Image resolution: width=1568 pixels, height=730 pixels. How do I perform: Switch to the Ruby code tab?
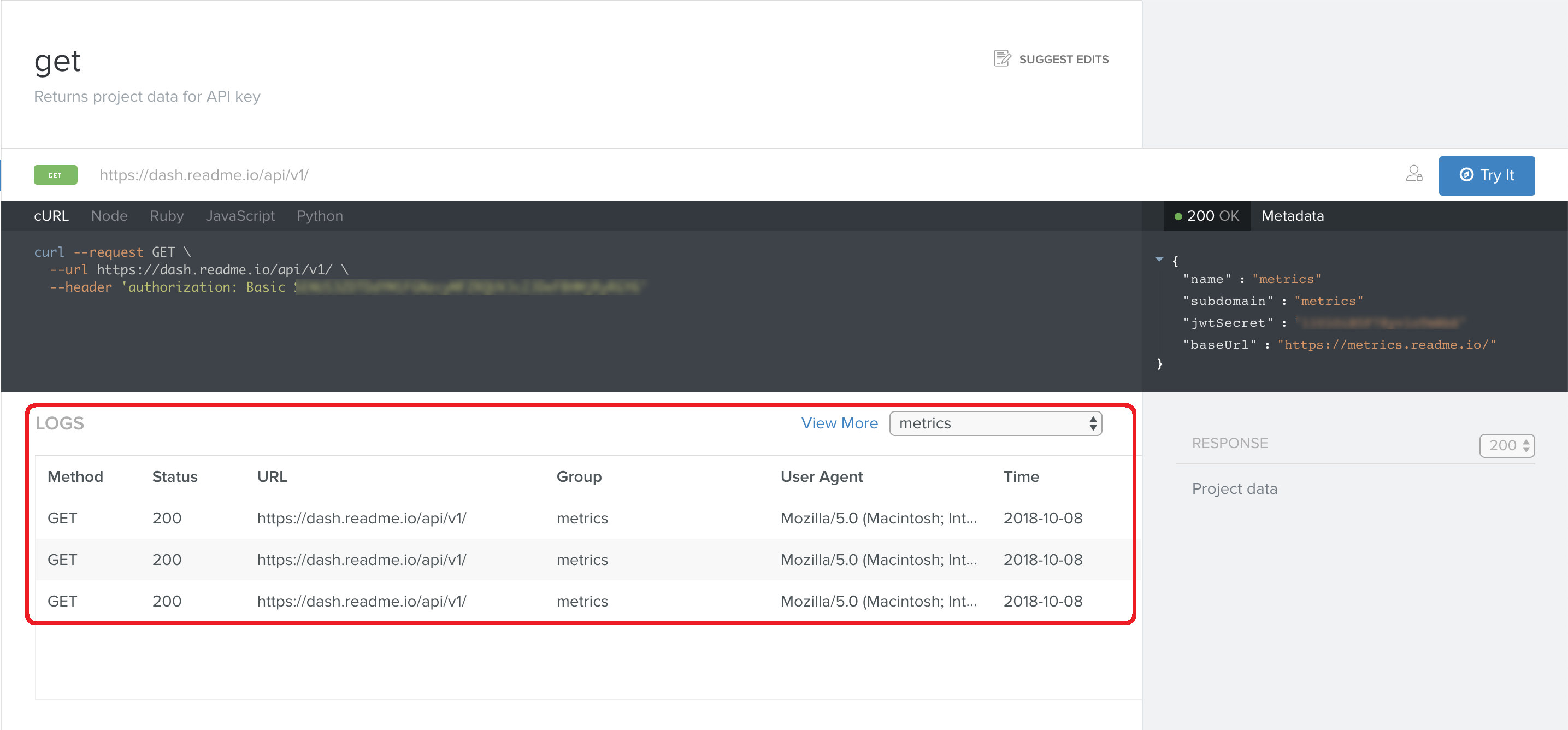[166, 216]
